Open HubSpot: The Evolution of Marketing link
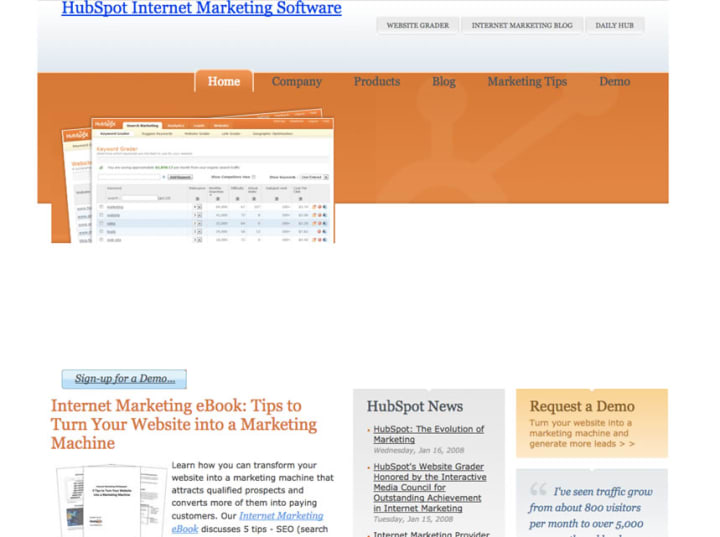This screenshot has width=720, height=537. click(x=428, y=434)
